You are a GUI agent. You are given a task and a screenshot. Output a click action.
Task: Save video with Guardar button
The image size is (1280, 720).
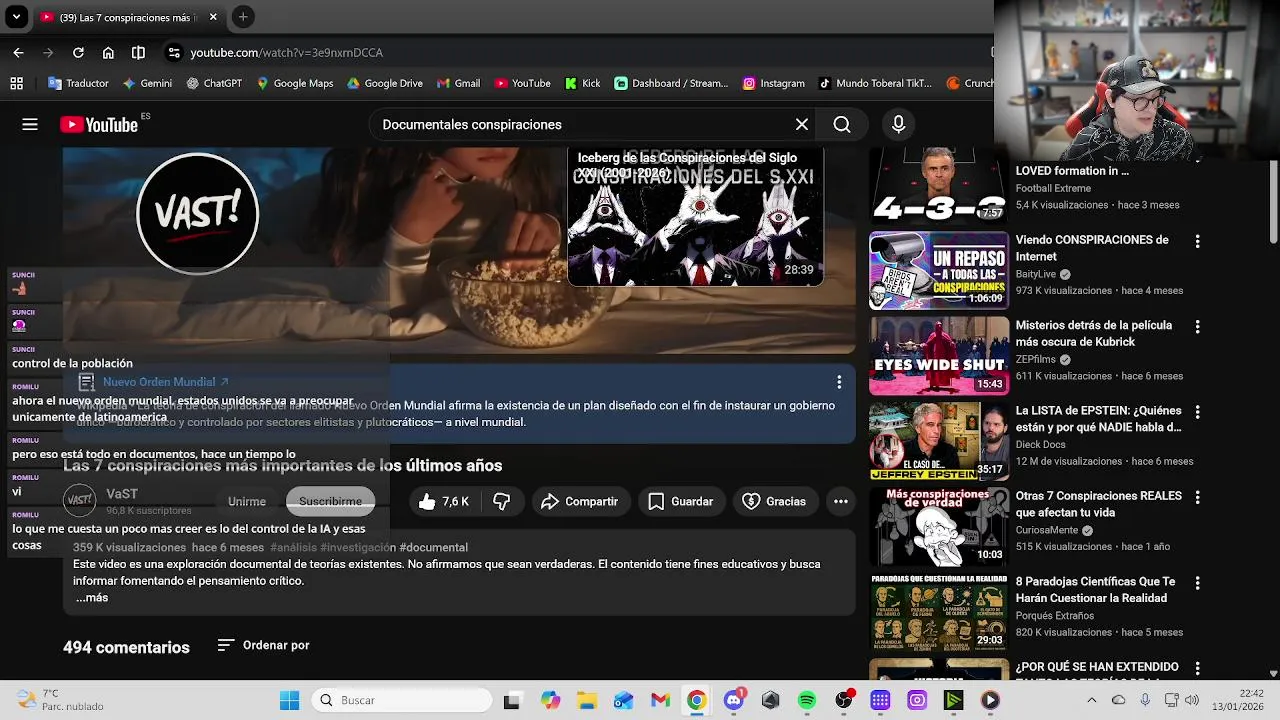[x=680, y=502]
